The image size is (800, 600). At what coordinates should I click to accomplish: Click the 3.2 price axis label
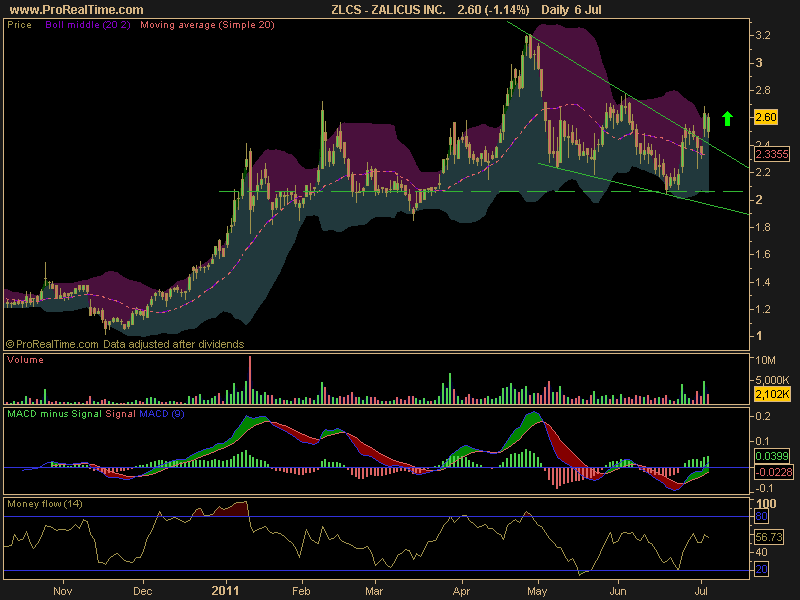pos(763,36)
